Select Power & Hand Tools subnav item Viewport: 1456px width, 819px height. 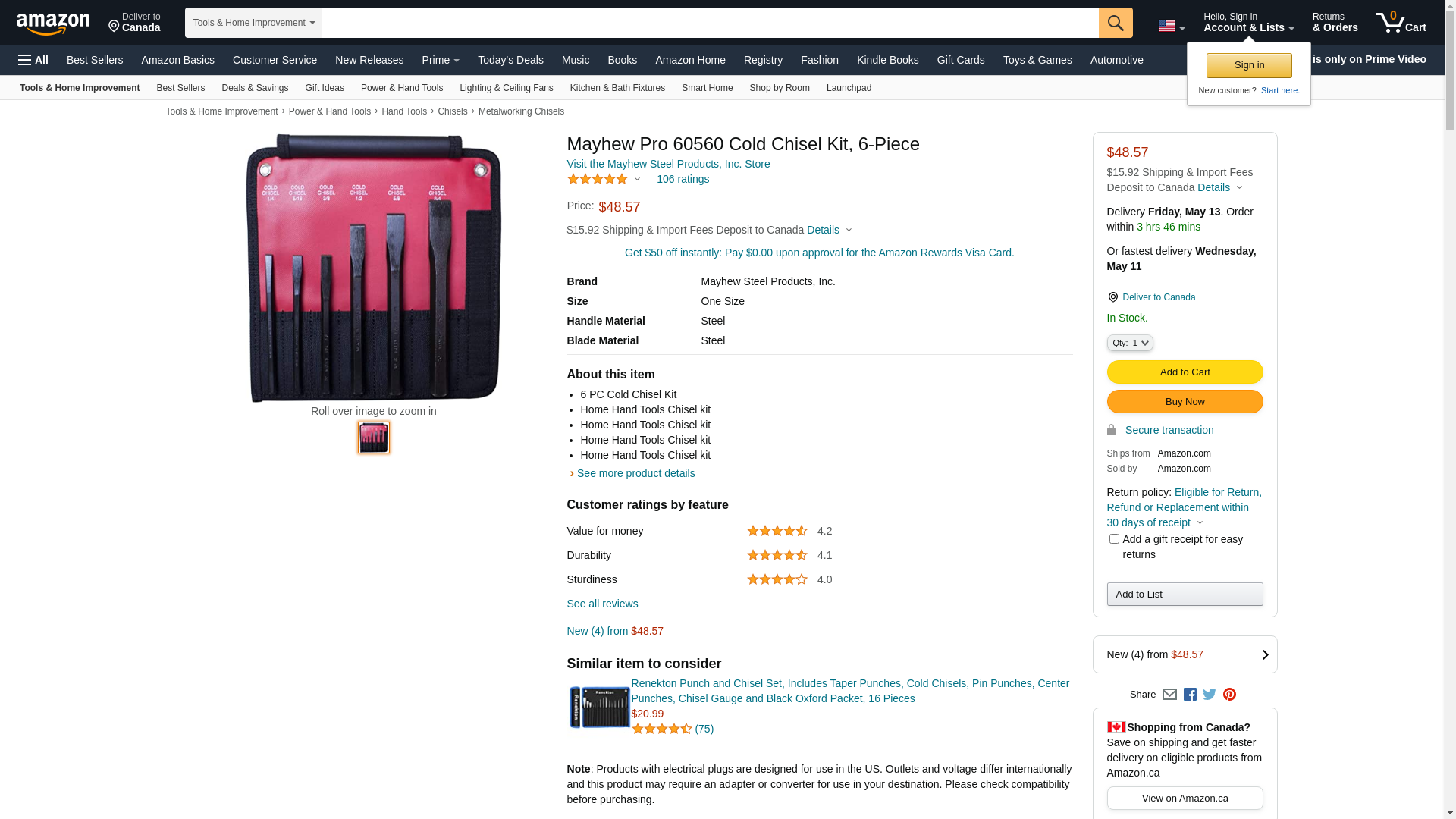click(x=402, y=88)
